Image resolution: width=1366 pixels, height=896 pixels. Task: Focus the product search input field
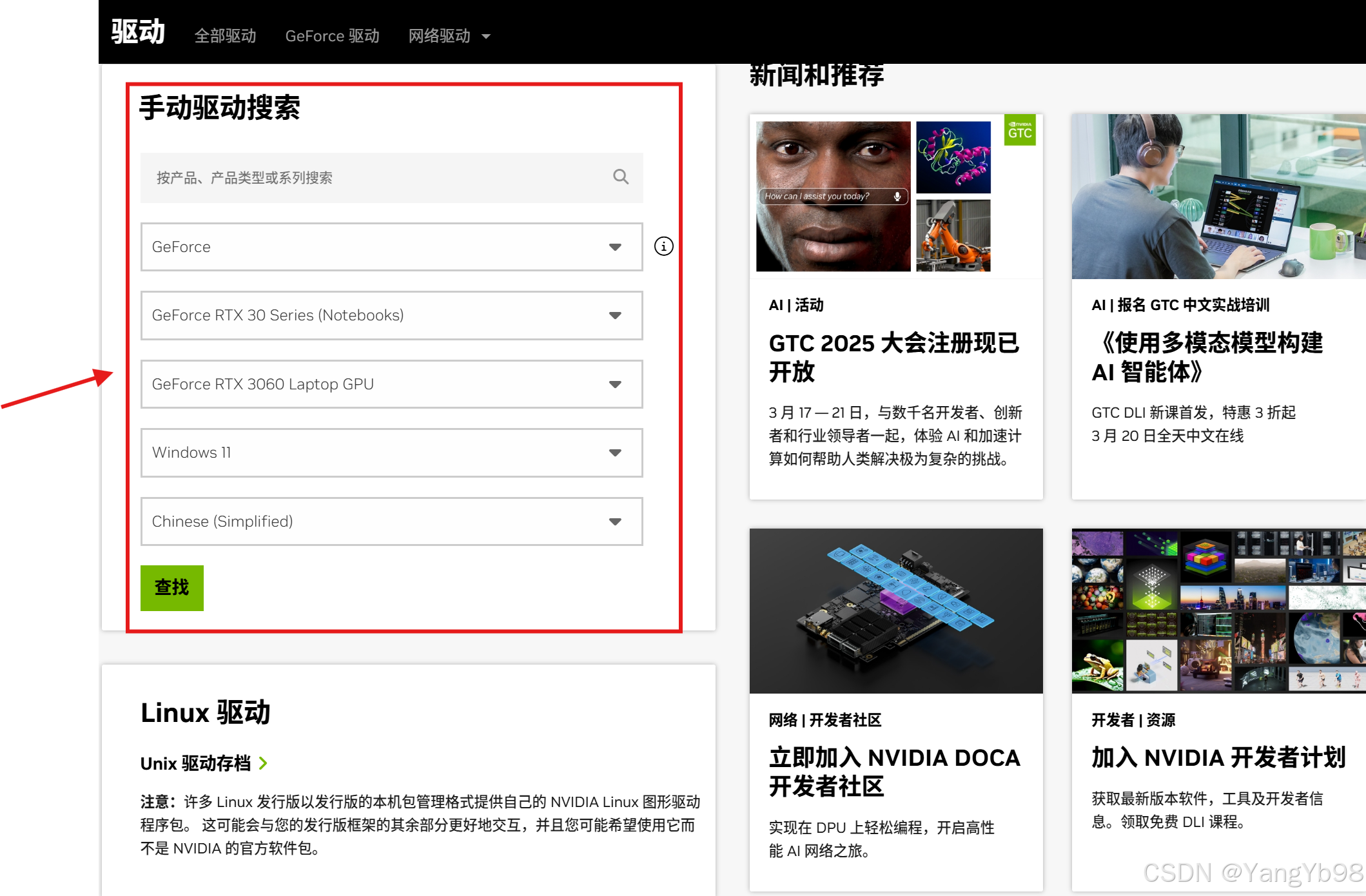click(391, 177)
